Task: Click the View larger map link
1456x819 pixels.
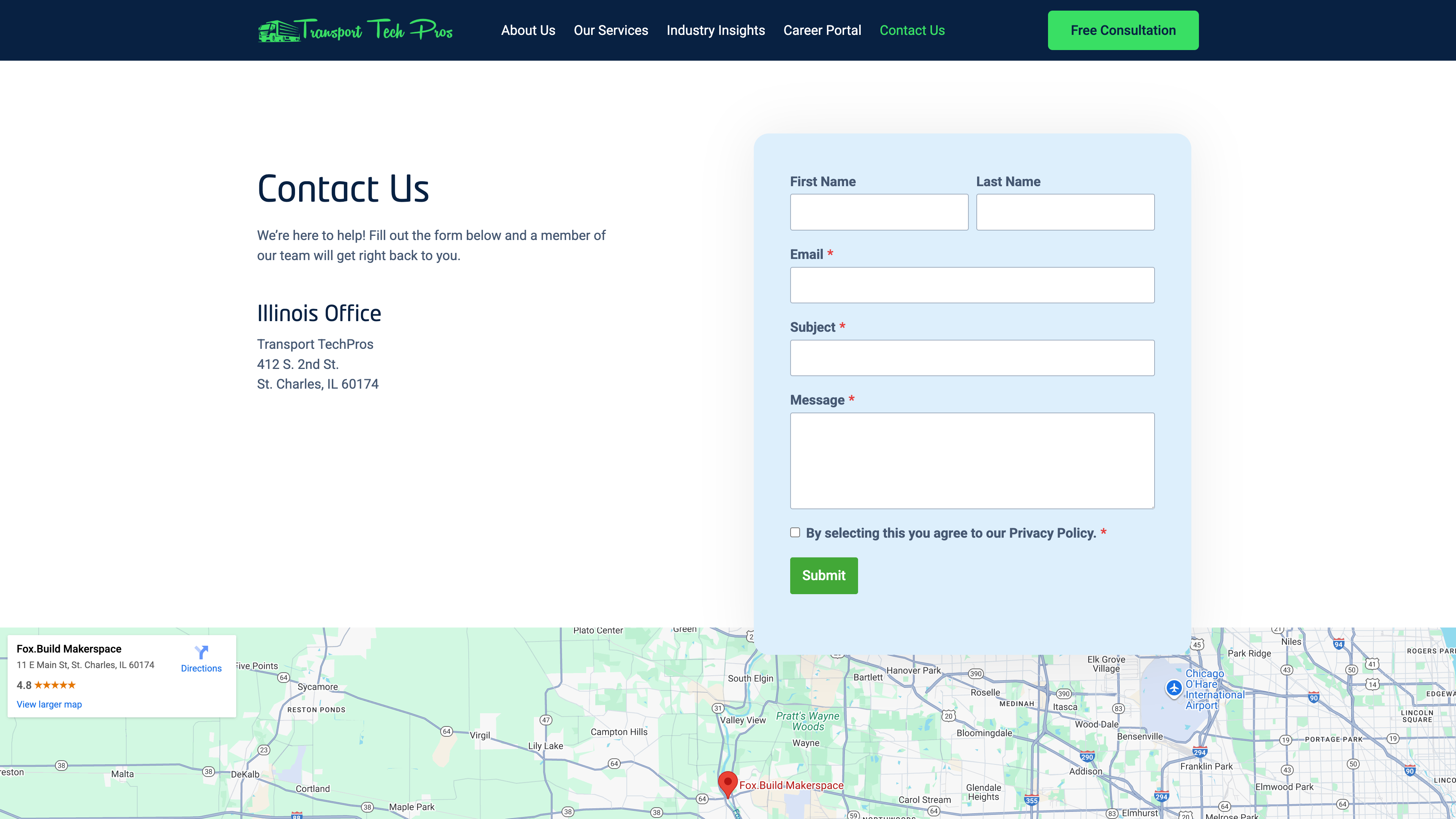Action: 49,704
